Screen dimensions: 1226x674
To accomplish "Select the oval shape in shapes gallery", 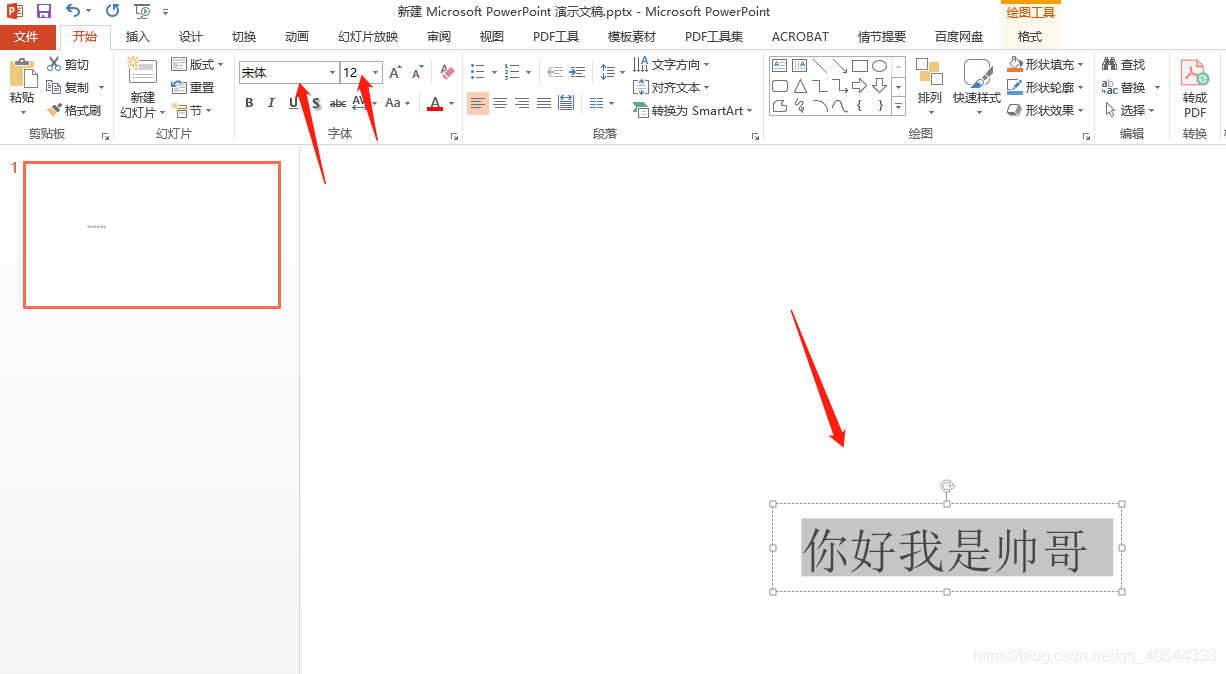I will click(x=879, y=66).
